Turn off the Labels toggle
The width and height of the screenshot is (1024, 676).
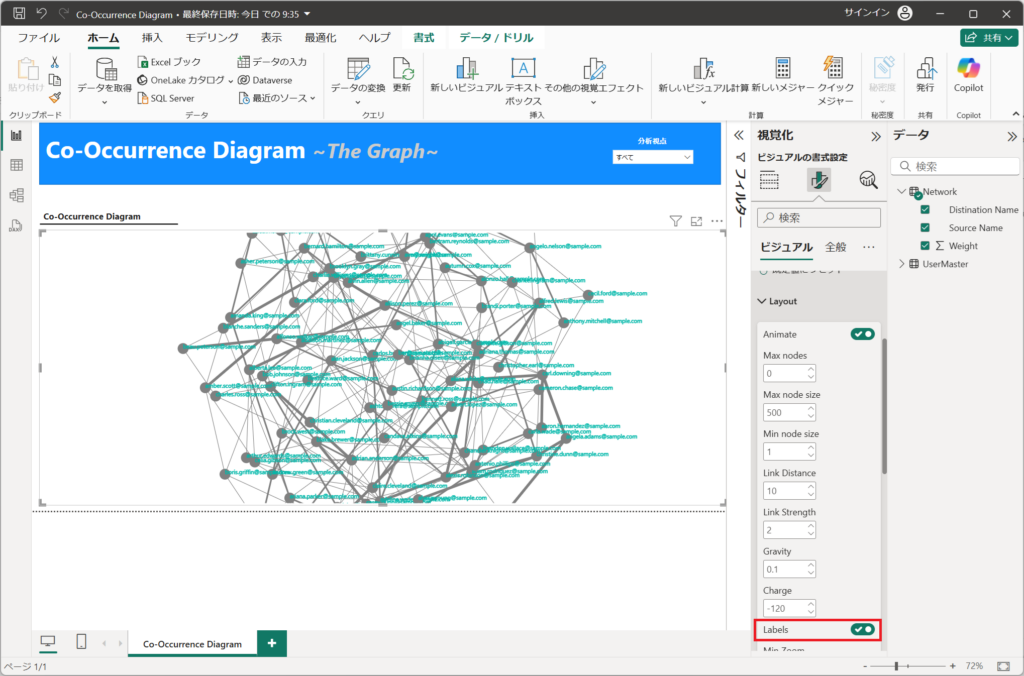coord(862,629)
